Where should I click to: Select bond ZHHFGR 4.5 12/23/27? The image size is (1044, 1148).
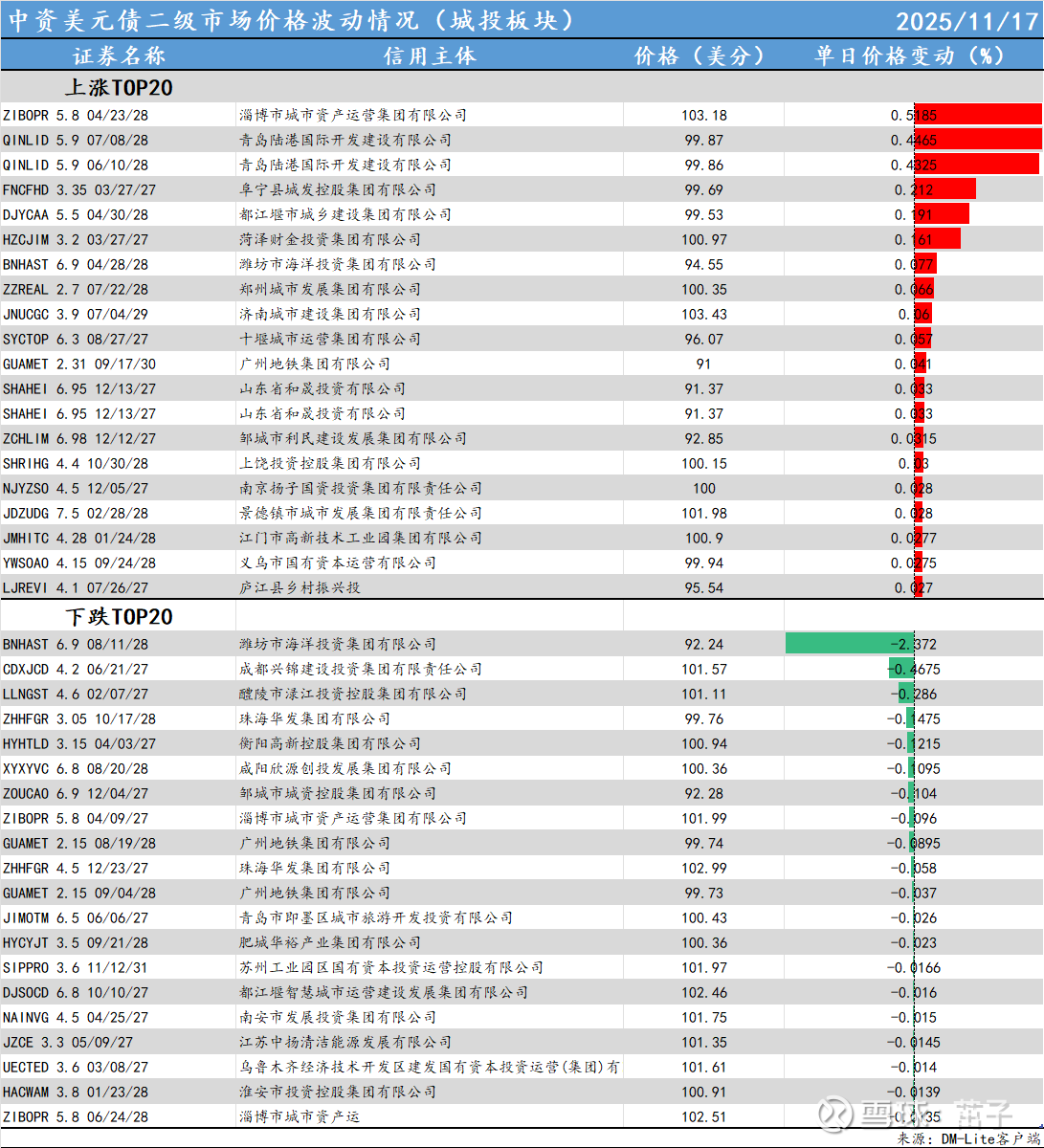(x=76, y=868)
